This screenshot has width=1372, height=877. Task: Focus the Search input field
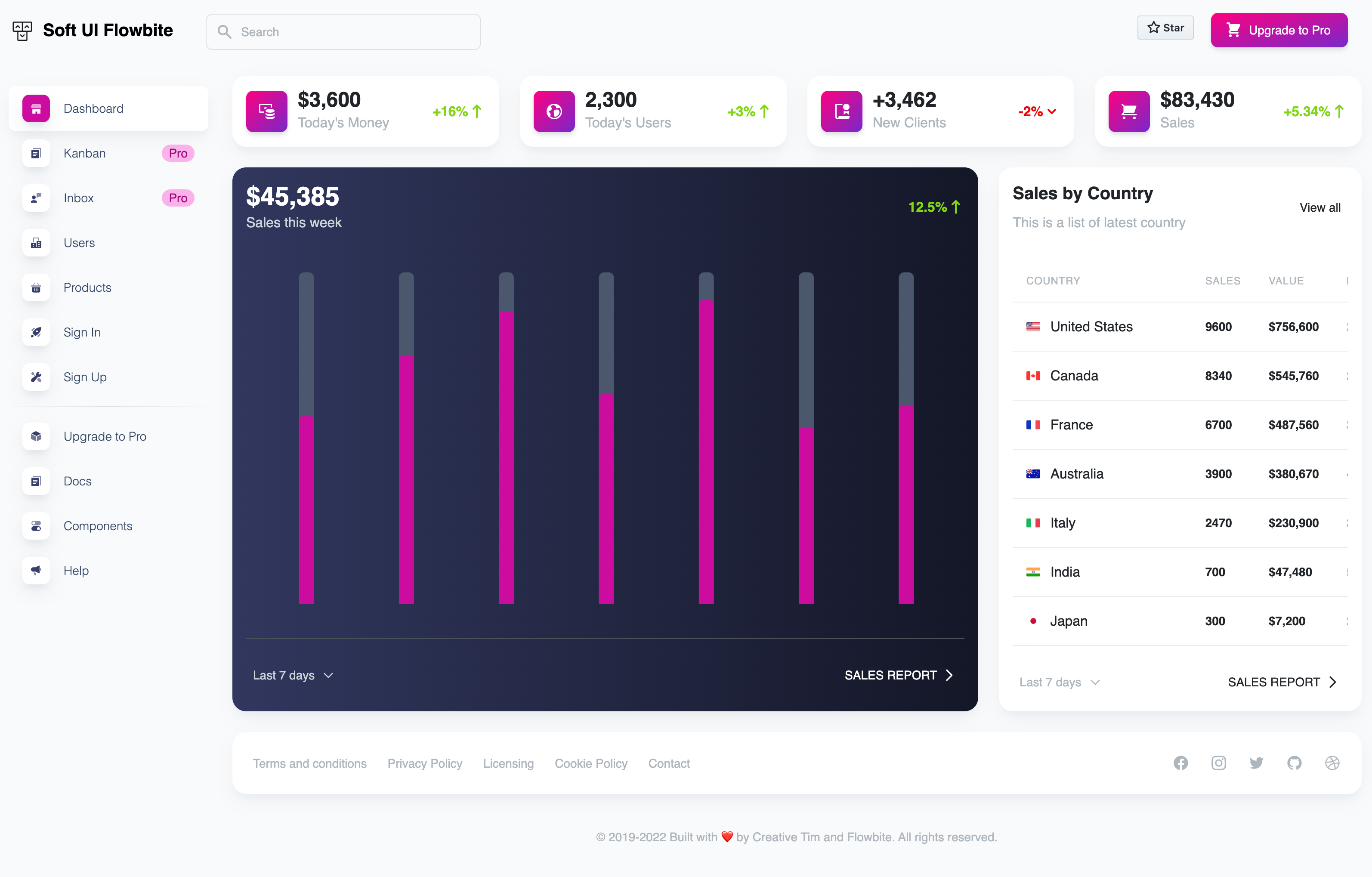353,32
